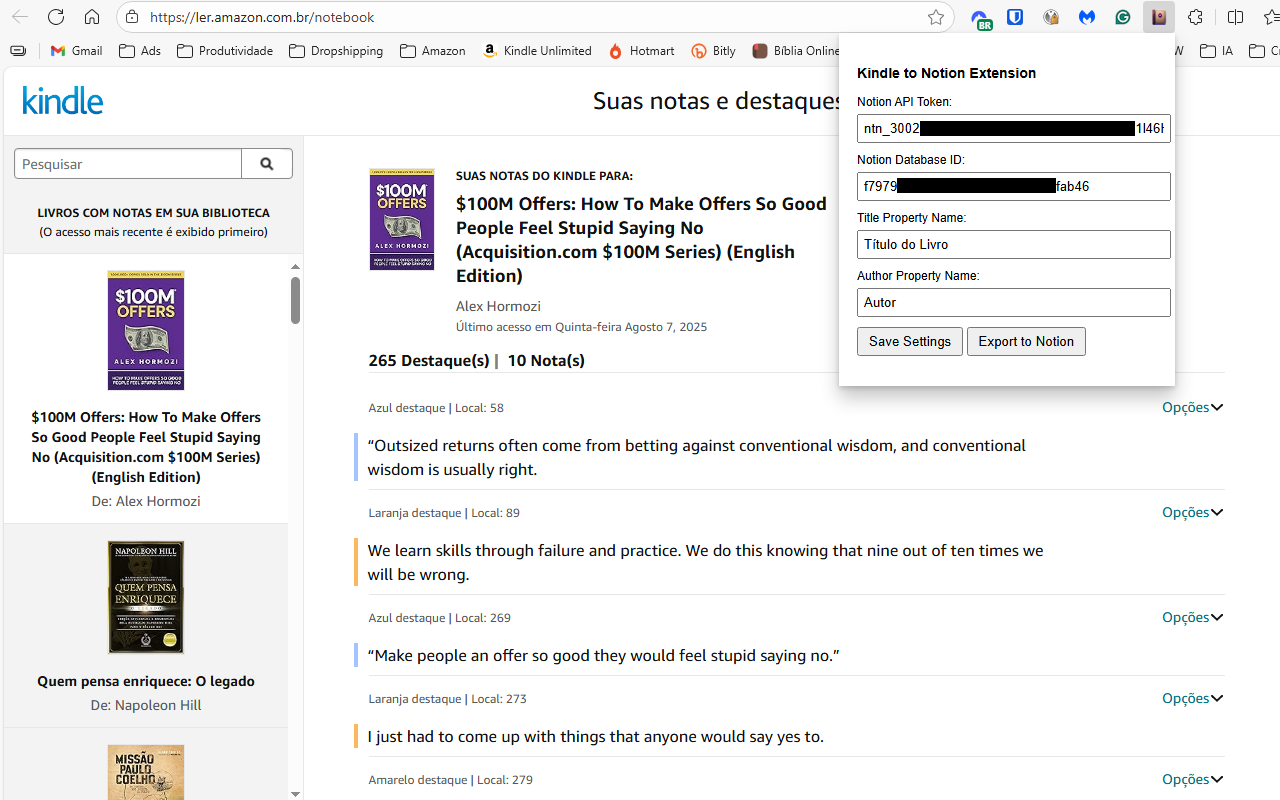Click 'De: Napoleon Hill' author text
1280x800 pixels.
[x=146, y=705]
